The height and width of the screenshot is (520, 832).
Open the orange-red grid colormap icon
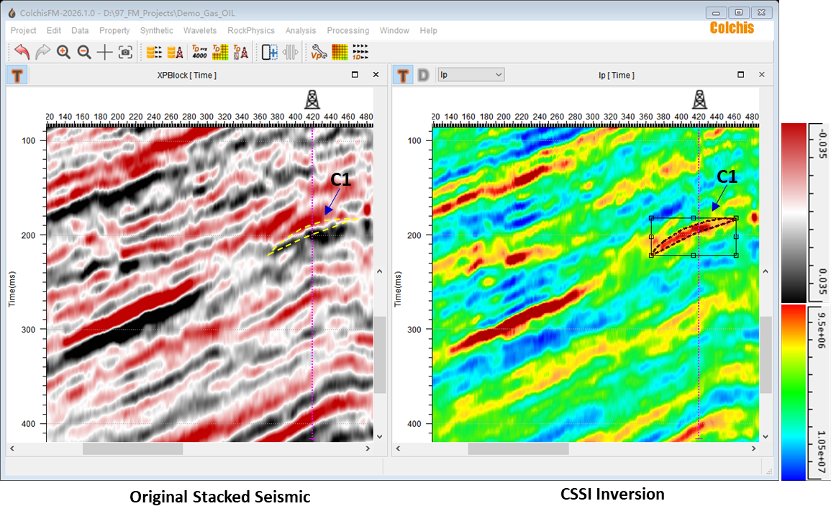pos(340,52)
